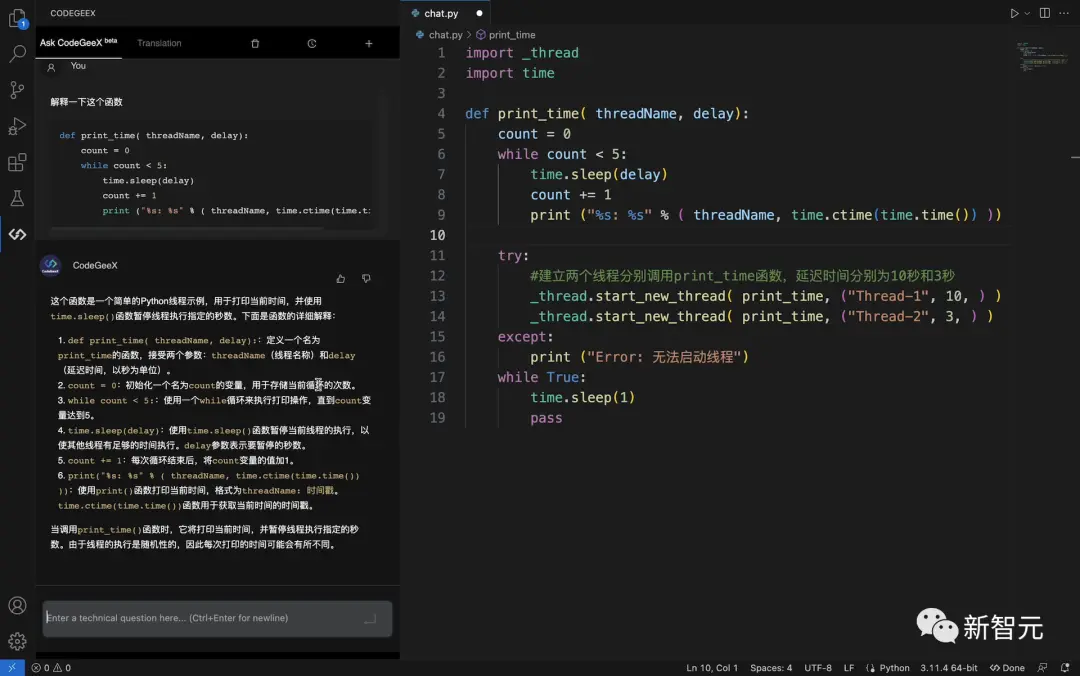The width and height of the screenshot is (1080, 676).
Task: Click the horizontal scrollbar under code snippet
Action: tap(186, 228)
